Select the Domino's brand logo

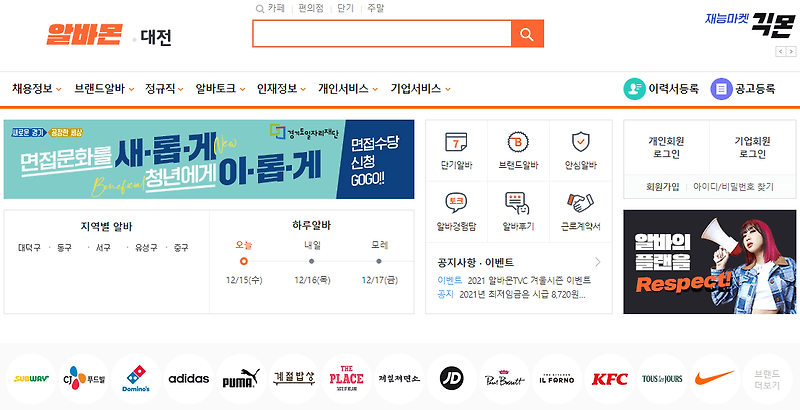click(136, 379)
